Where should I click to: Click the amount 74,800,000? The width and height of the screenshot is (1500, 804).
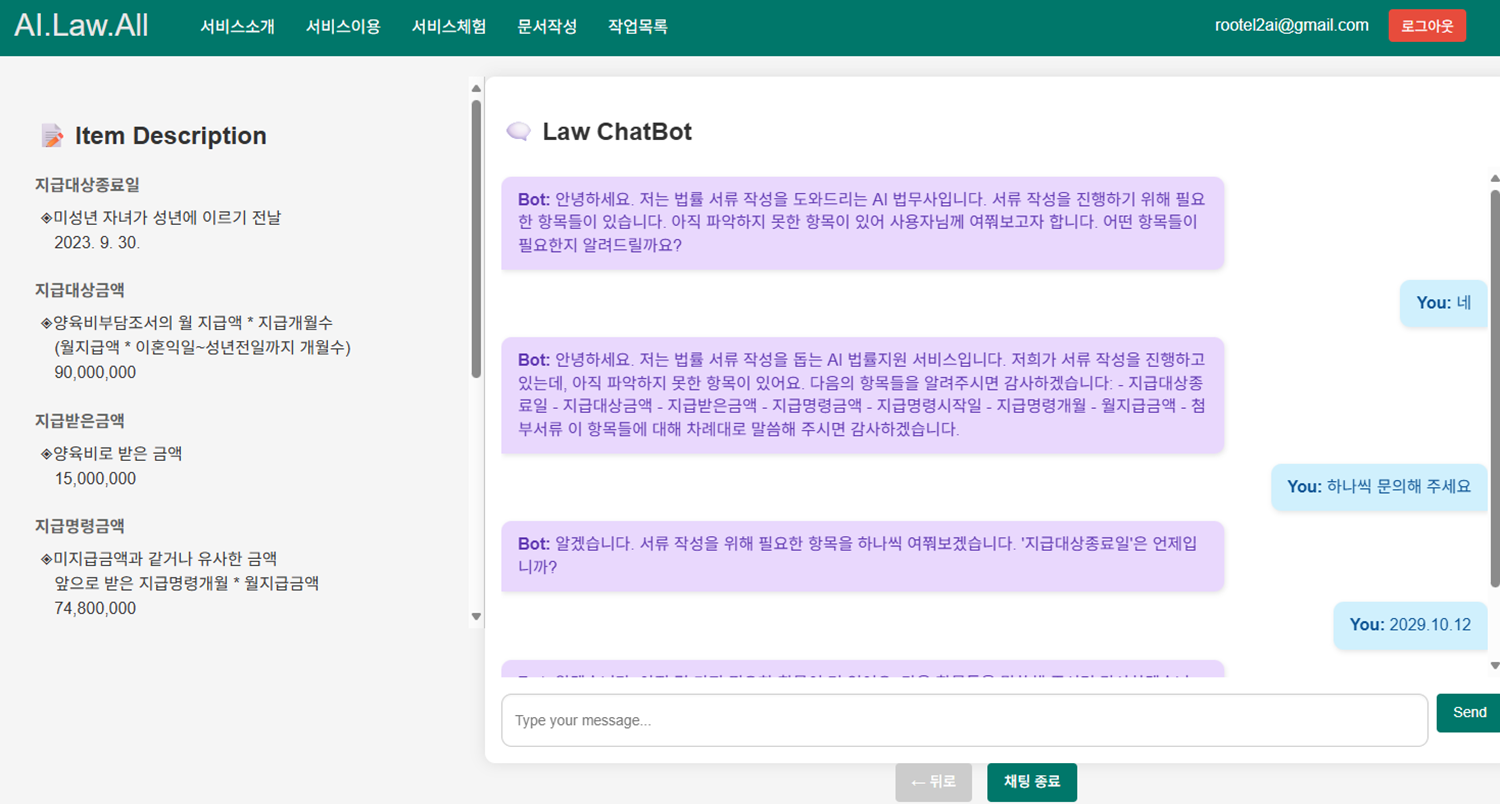[95, 608]
